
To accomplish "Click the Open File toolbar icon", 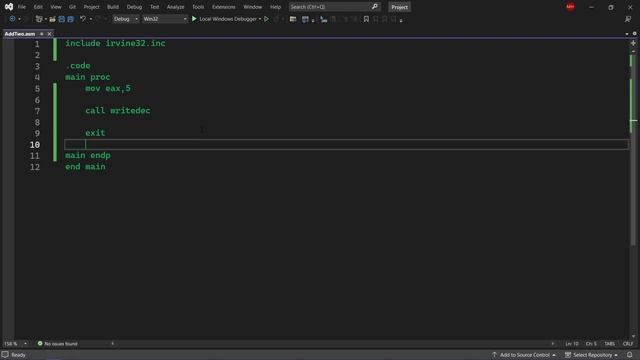I will coord(52,19).
